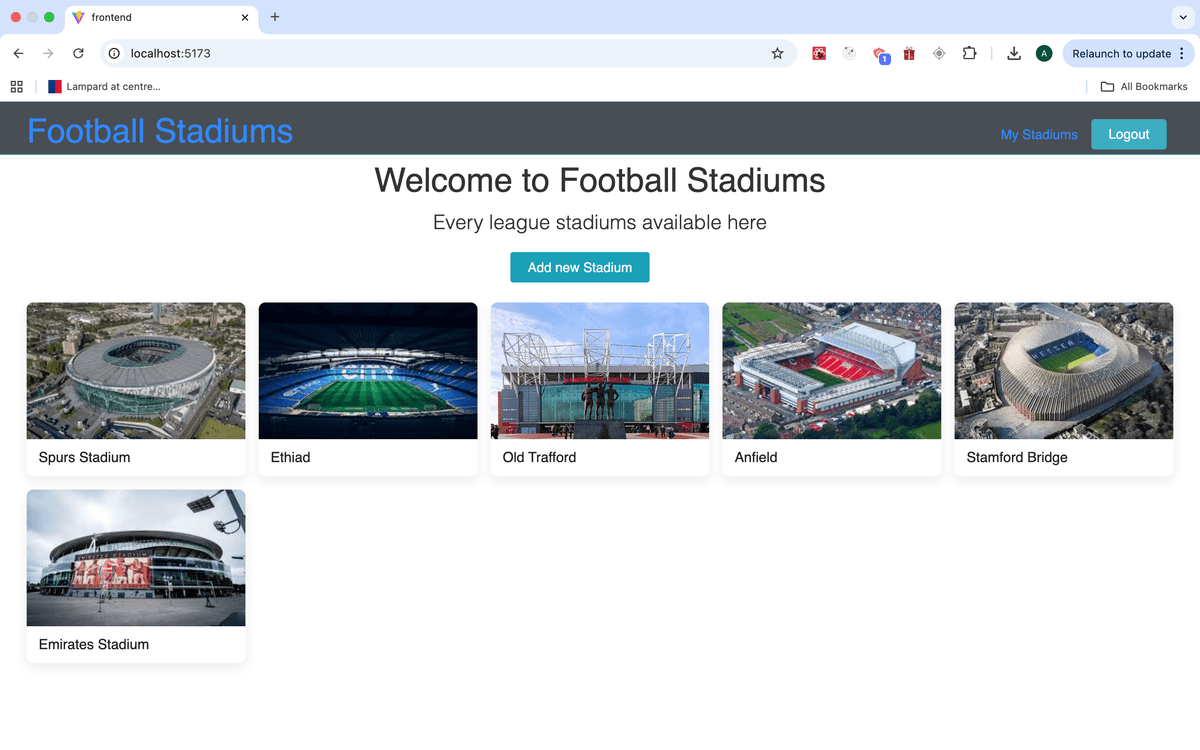The width and height of the screenshot is (1200, 750).
Task: Open the Stamford Bridge photo
Action: [1064, 371]
